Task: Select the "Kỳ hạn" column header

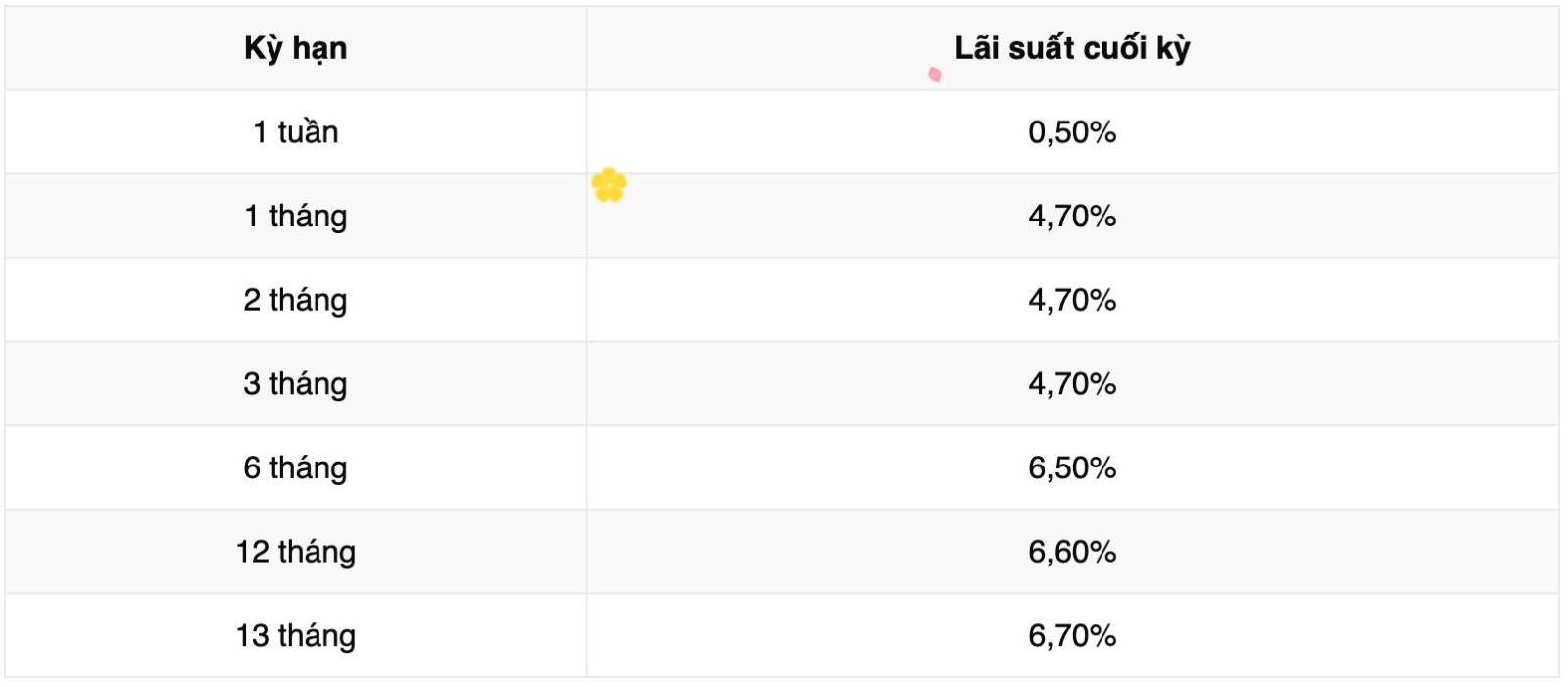Action: click(295, 48)
